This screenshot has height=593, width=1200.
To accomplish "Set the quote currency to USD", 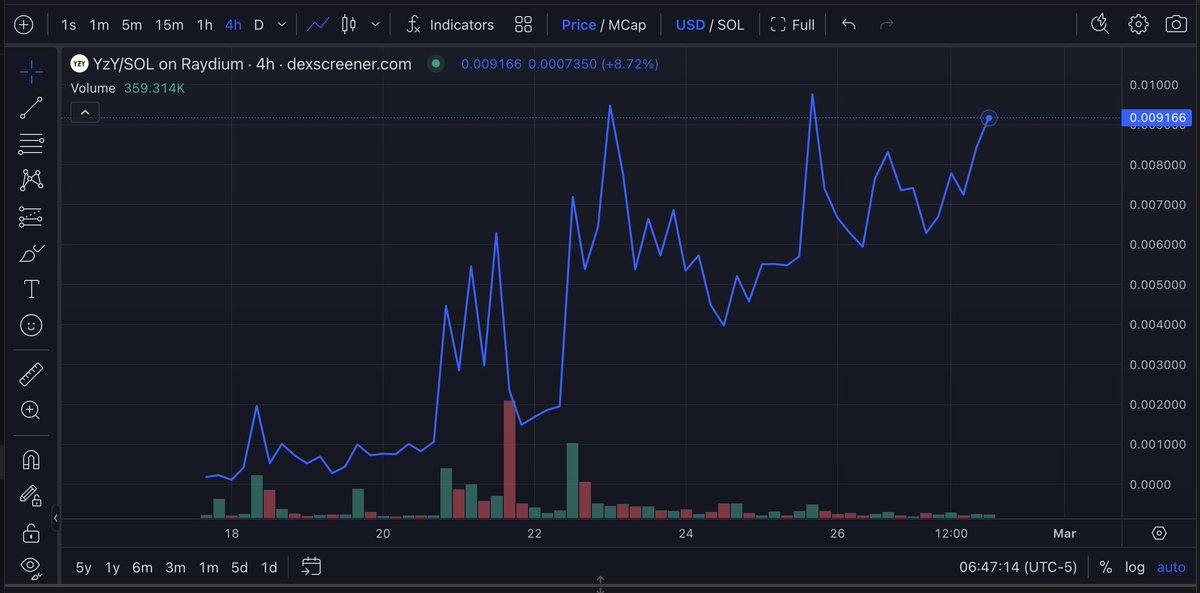I will (x=690, y=24).
